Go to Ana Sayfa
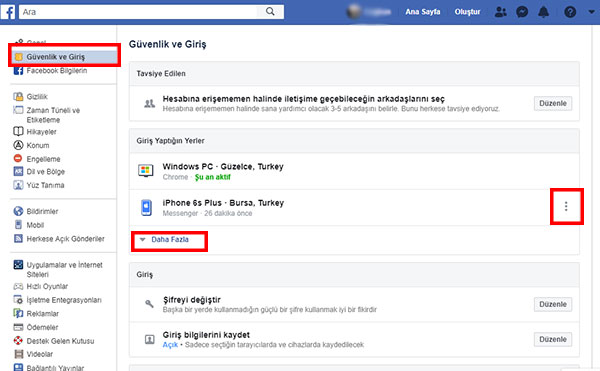The image size is (600, 371). point(423,12)
